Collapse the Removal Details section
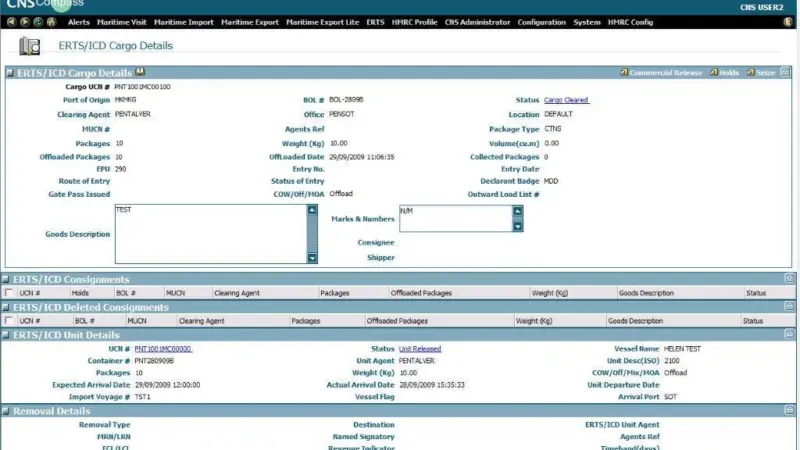800x450 pixels. [6, 411]
